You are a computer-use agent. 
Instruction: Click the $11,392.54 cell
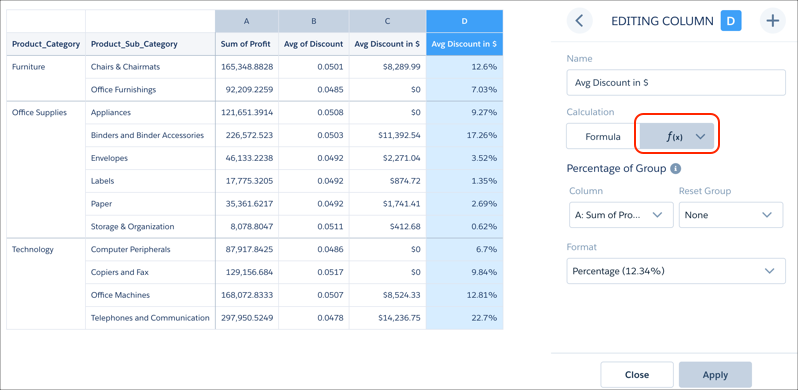tap(387, 135)
